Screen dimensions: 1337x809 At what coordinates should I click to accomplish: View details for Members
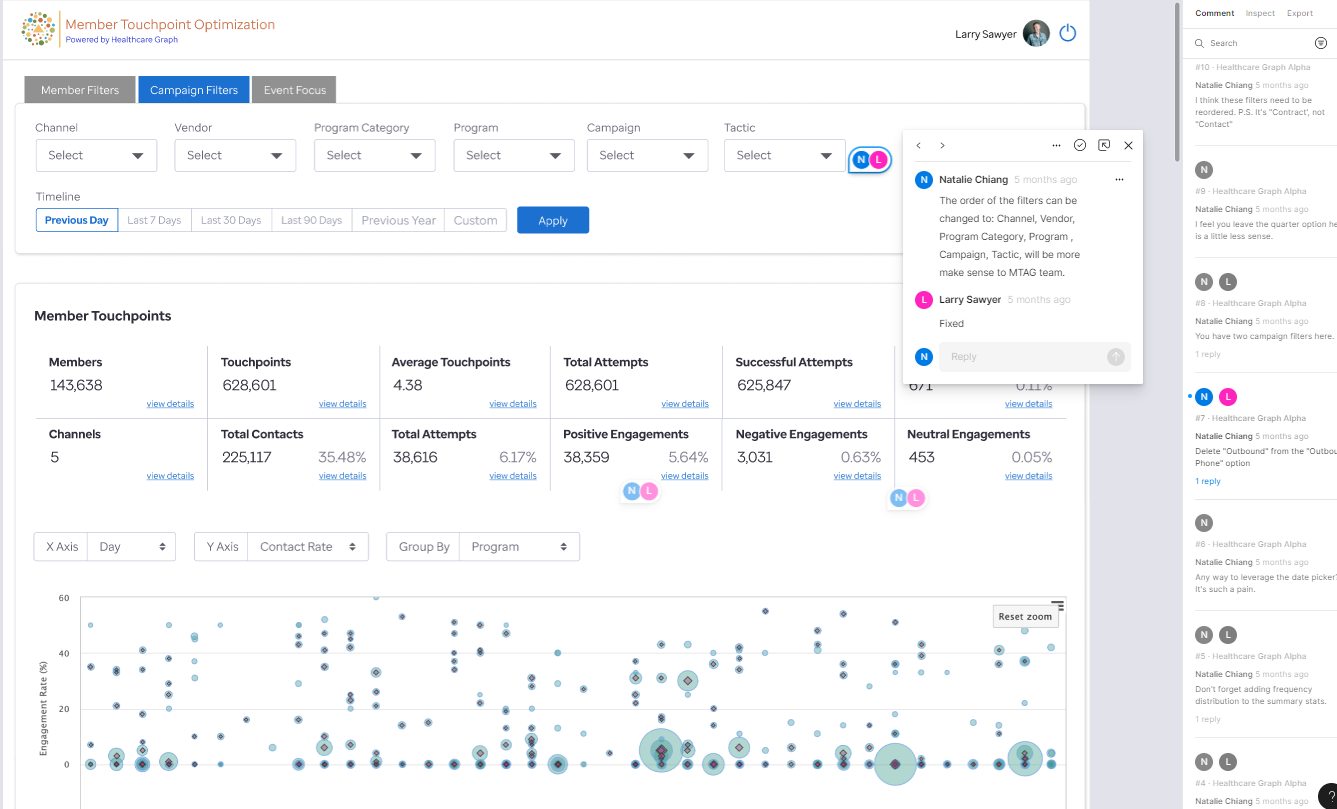tap(170, 404)
